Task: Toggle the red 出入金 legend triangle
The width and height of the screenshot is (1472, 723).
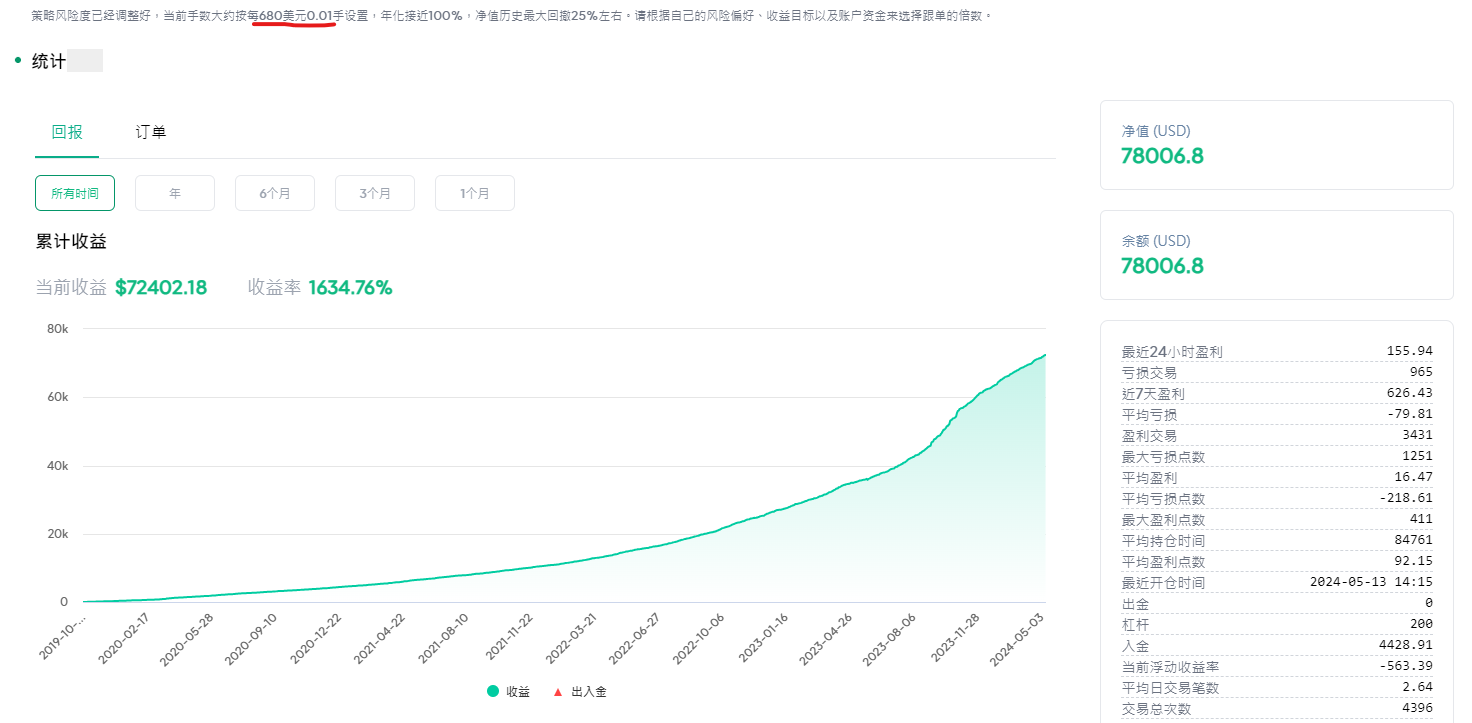Action: click(558, 691)
